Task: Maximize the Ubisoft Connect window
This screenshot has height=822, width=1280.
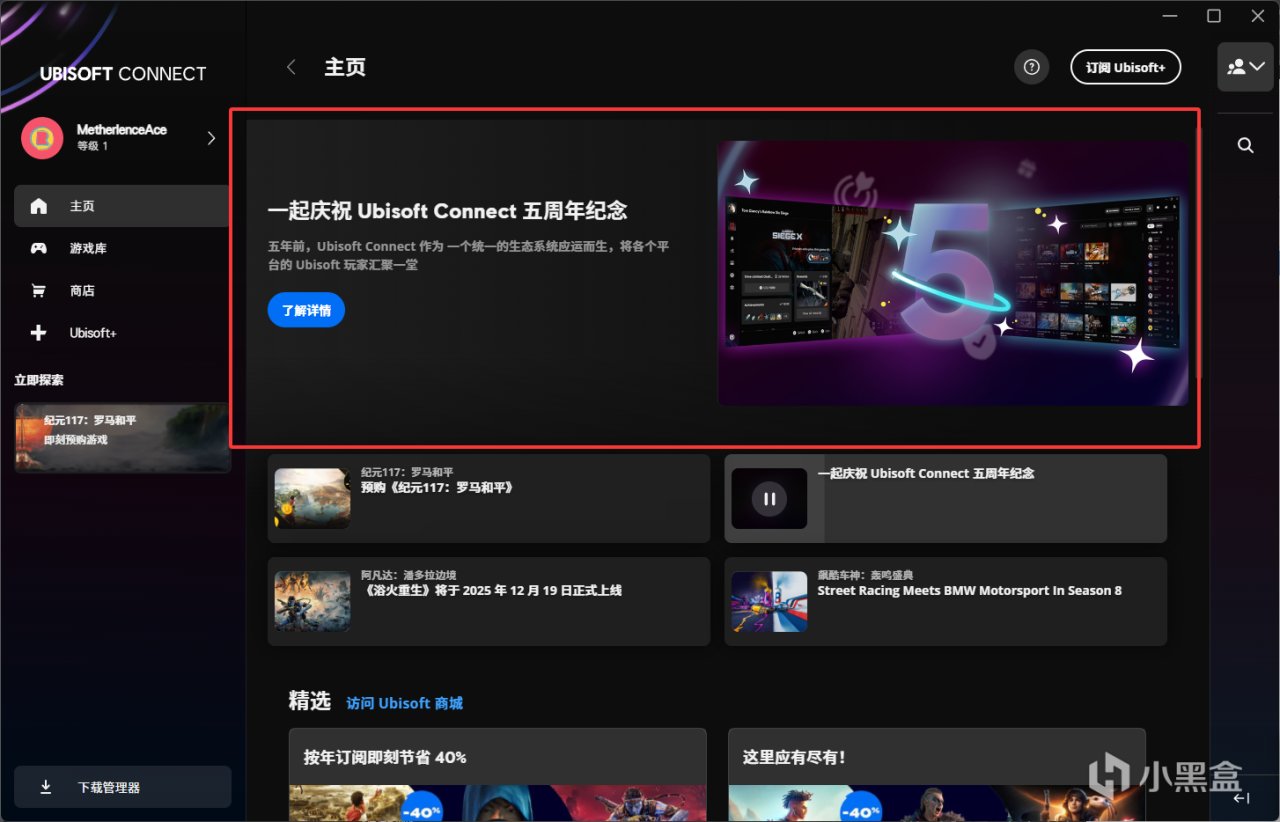Action: point(1214,16)
